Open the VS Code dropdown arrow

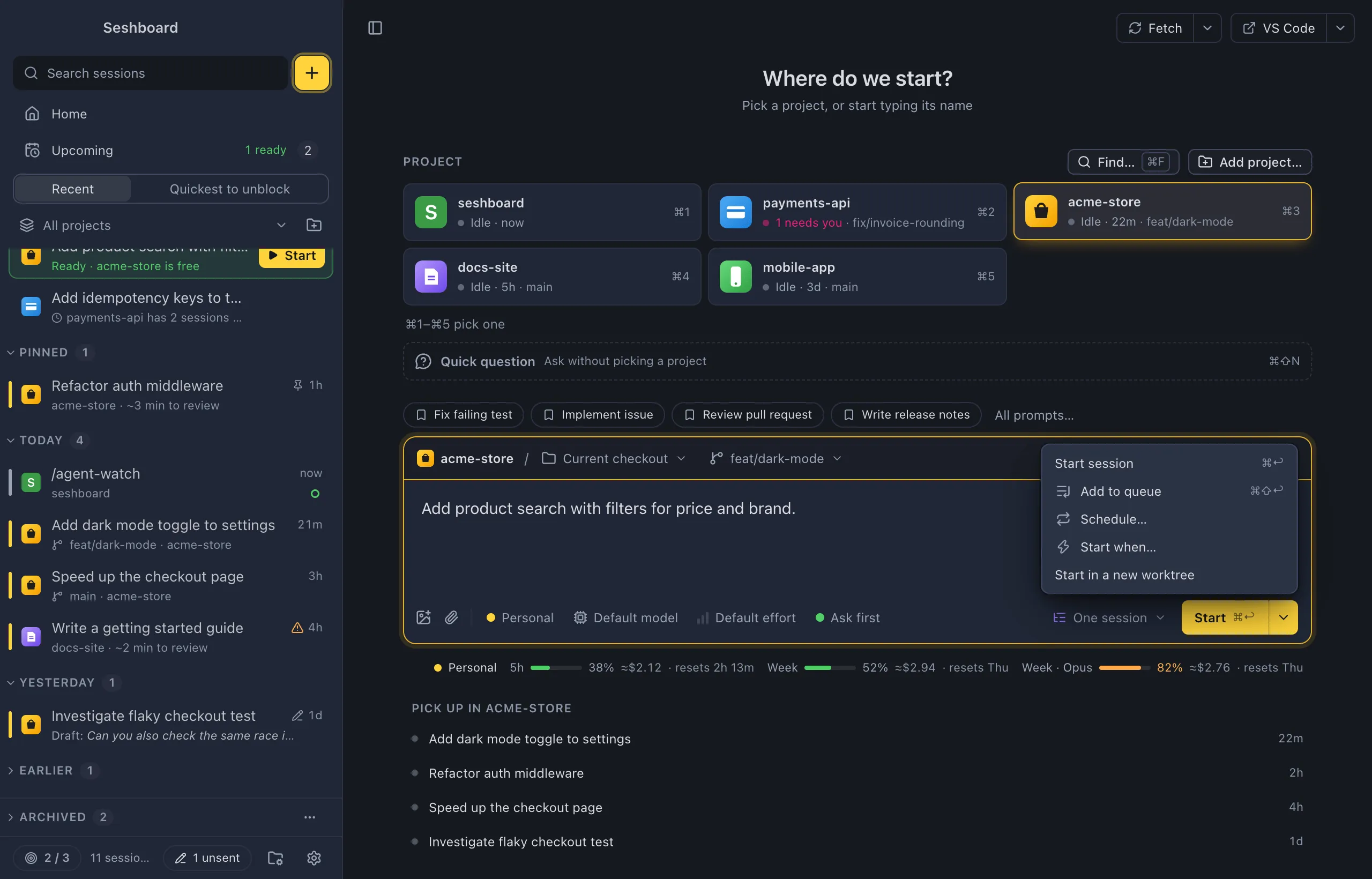(1340, 28)
